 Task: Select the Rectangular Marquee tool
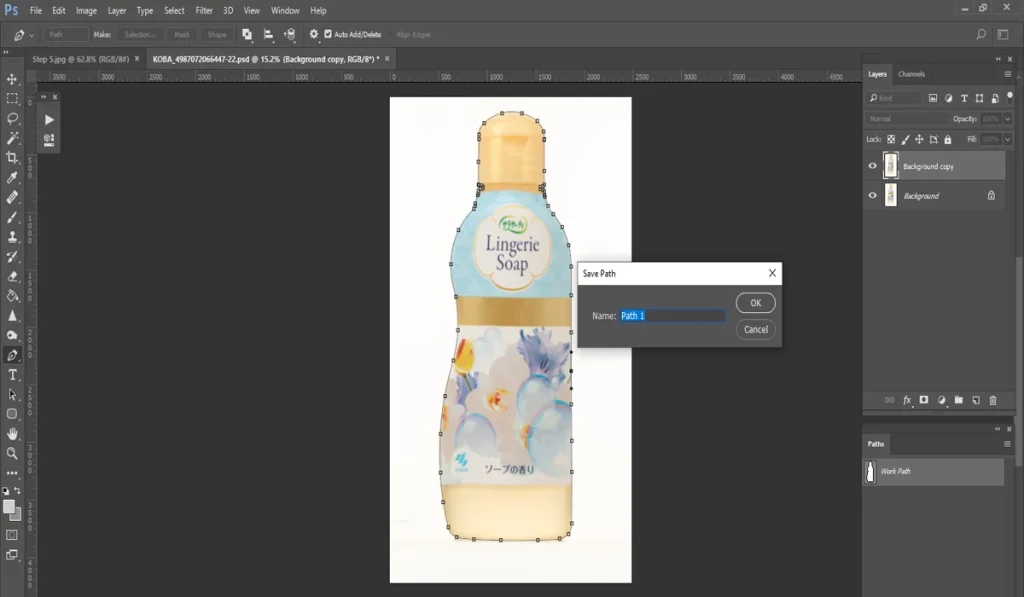(12, 99)
